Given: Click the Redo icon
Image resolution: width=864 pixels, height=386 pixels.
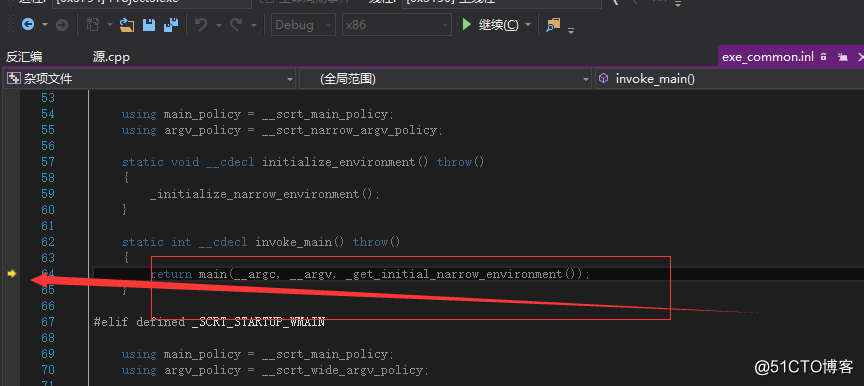Looking at the screenshot, I should (236, 25).
